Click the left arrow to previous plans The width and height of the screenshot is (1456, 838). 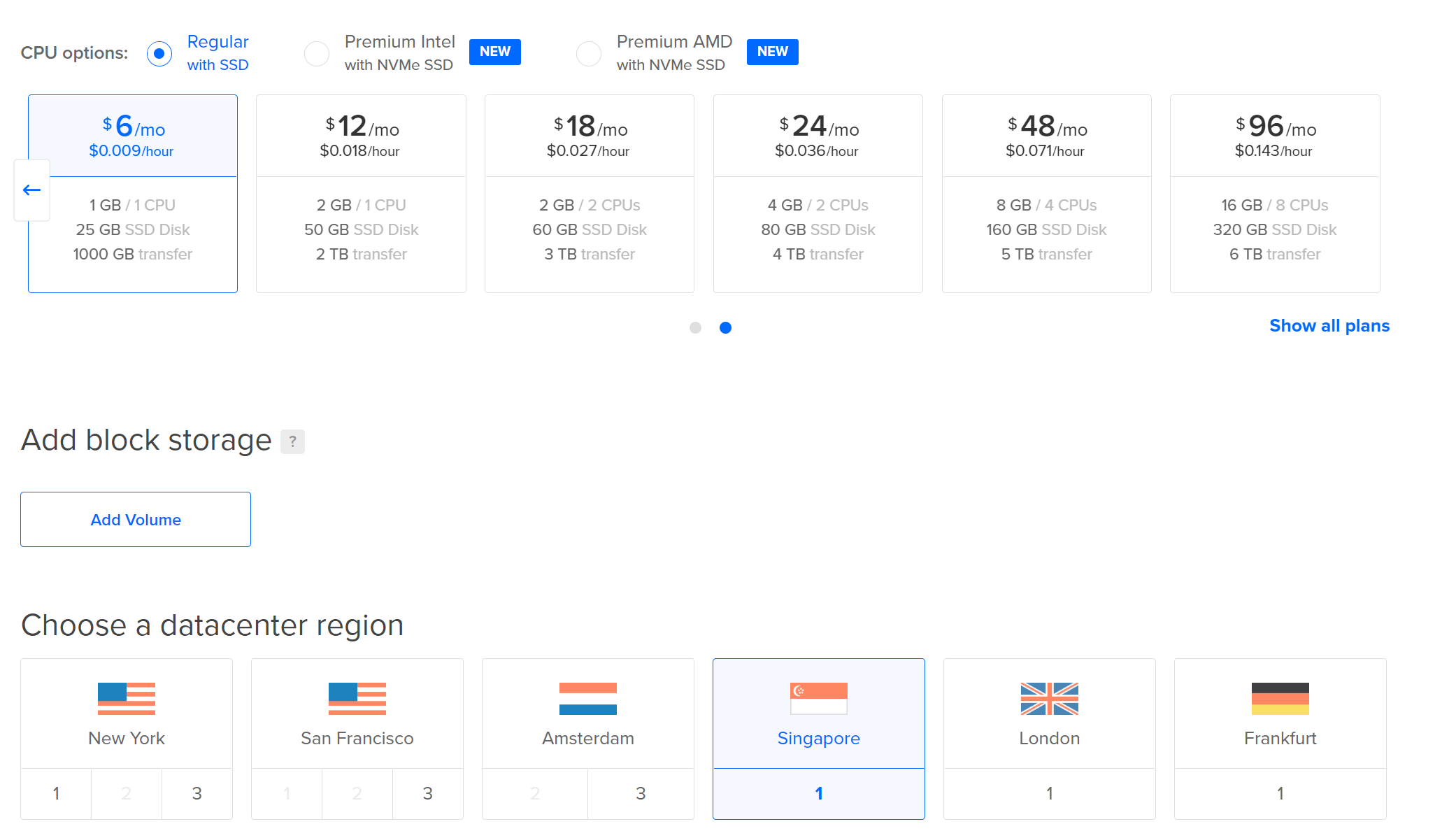coord(31,190)
